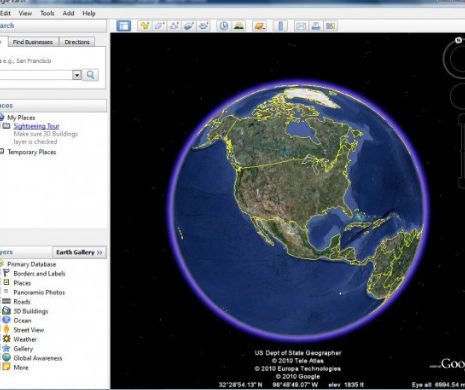465x390 pixels.
Task: Toggle the sidebar with the Hide Sidebar icon
Action: coord(124,26)
